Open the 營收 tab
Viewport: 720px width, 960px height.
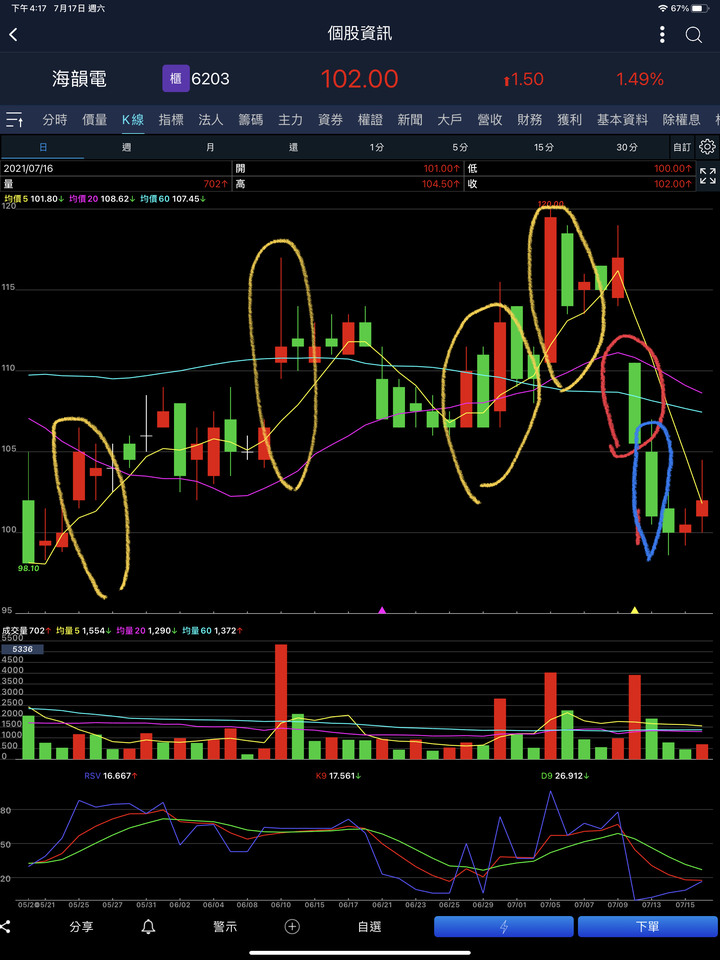click(489, 119)
